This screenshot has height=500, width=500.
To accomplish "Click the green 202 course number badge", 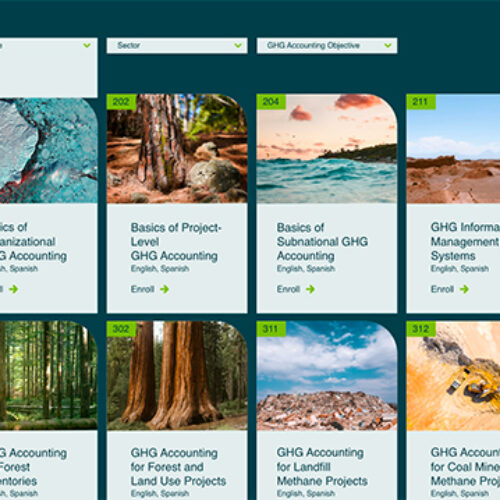I will pyautogui.click(x=121, y=102).
